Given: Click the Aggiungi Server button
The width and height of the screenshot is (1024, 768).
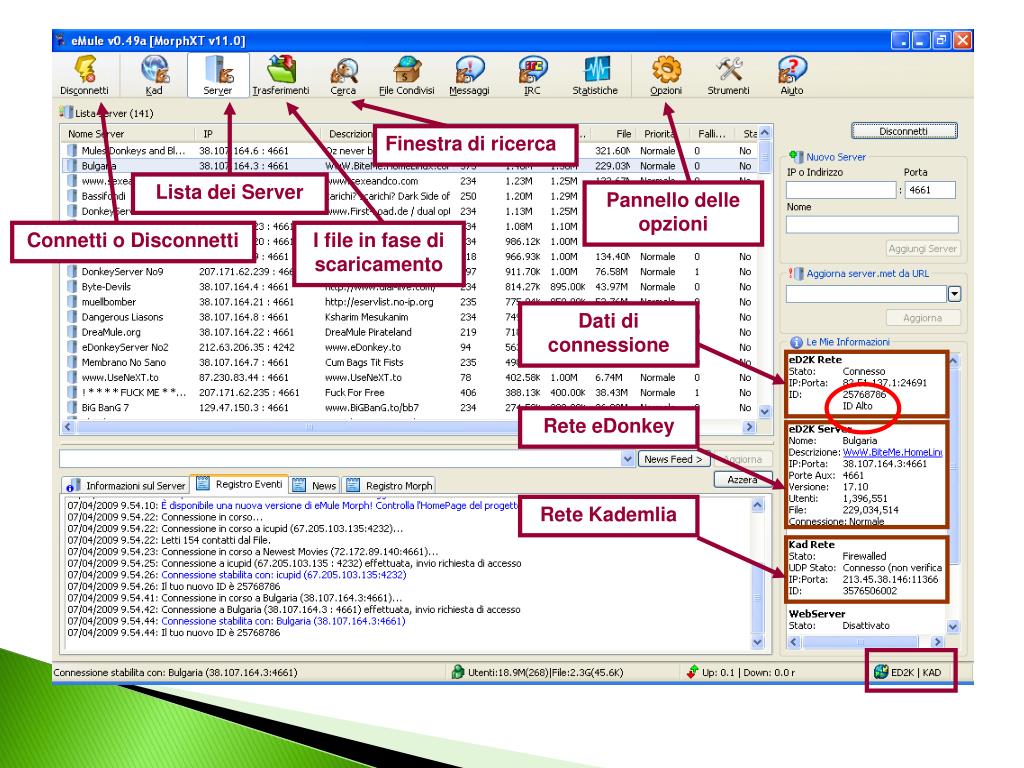Looking at the screenshot, I should [923, 248].
